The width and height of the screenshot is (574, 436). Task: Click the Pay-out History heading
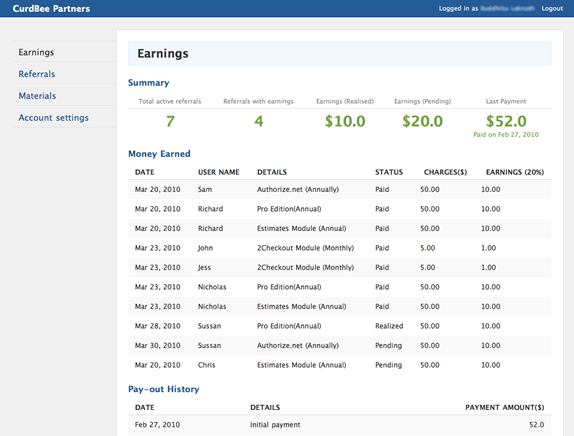[164, 389]
